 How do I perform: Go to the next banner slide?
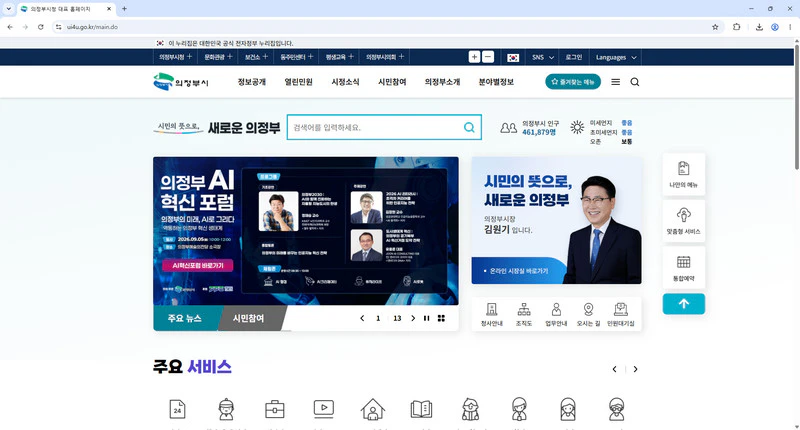pos(413,318)
